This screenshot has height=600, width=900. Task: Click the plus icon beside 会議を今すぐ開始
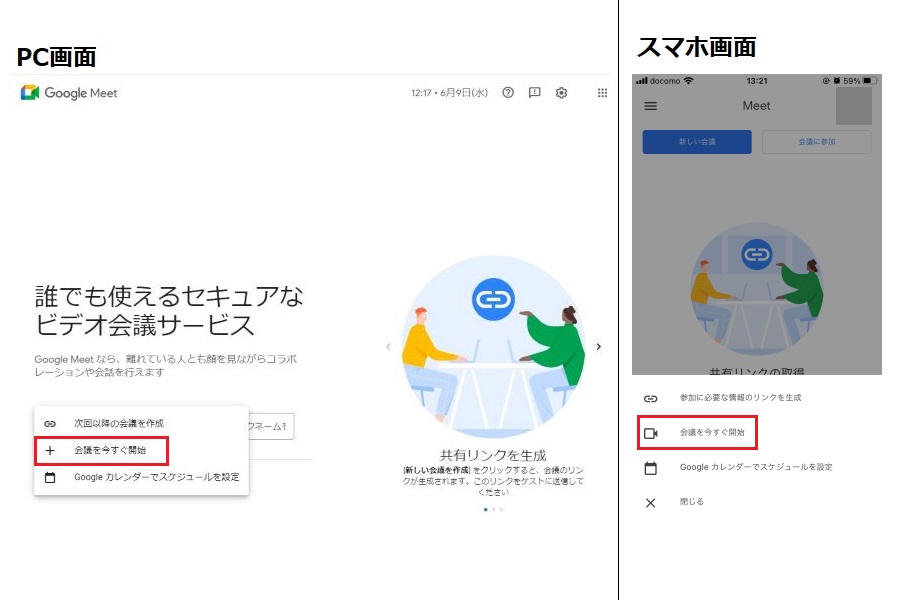(x=50, y=451)
